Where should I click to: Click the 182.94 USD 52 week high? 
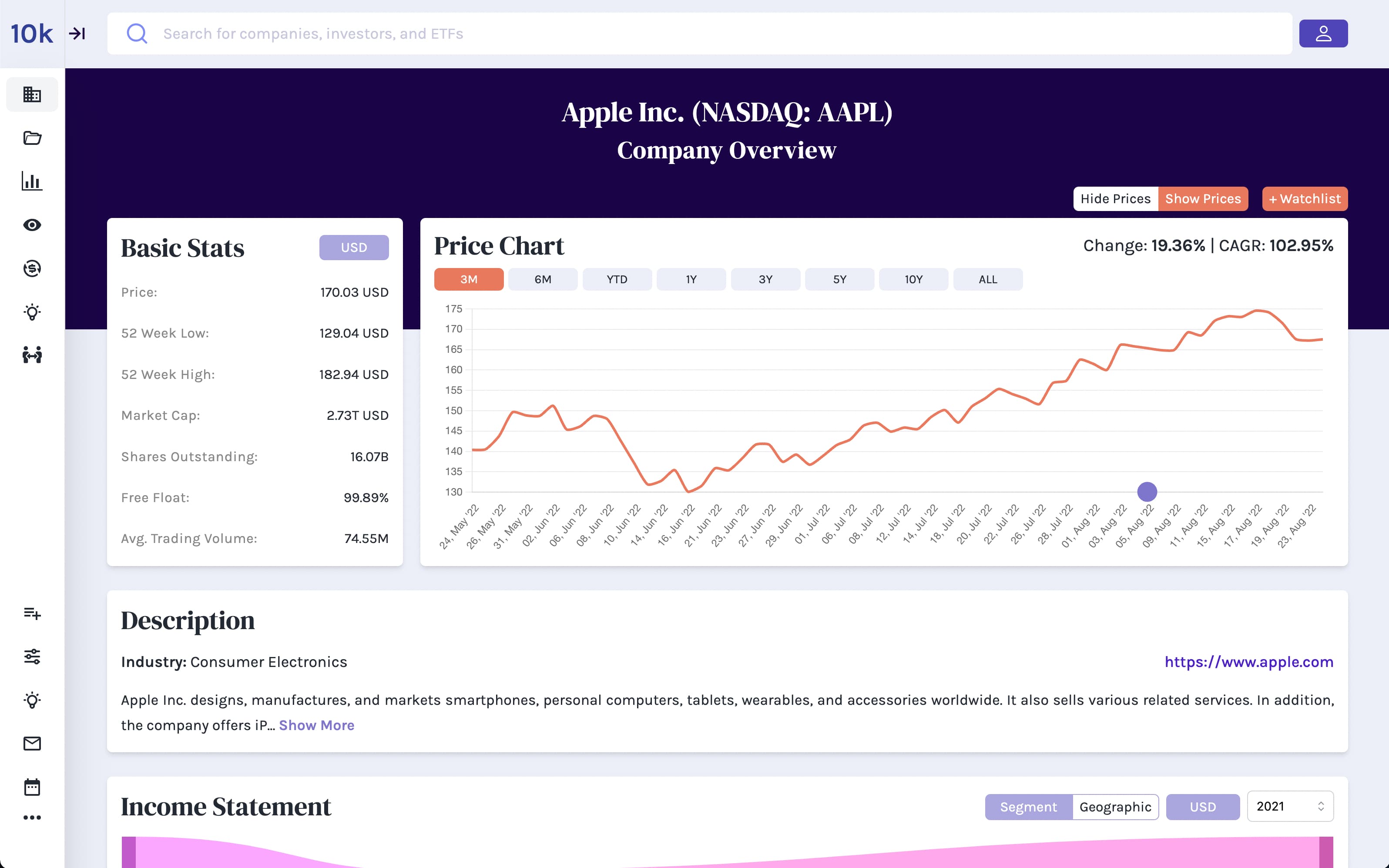[x=354, y=375]
